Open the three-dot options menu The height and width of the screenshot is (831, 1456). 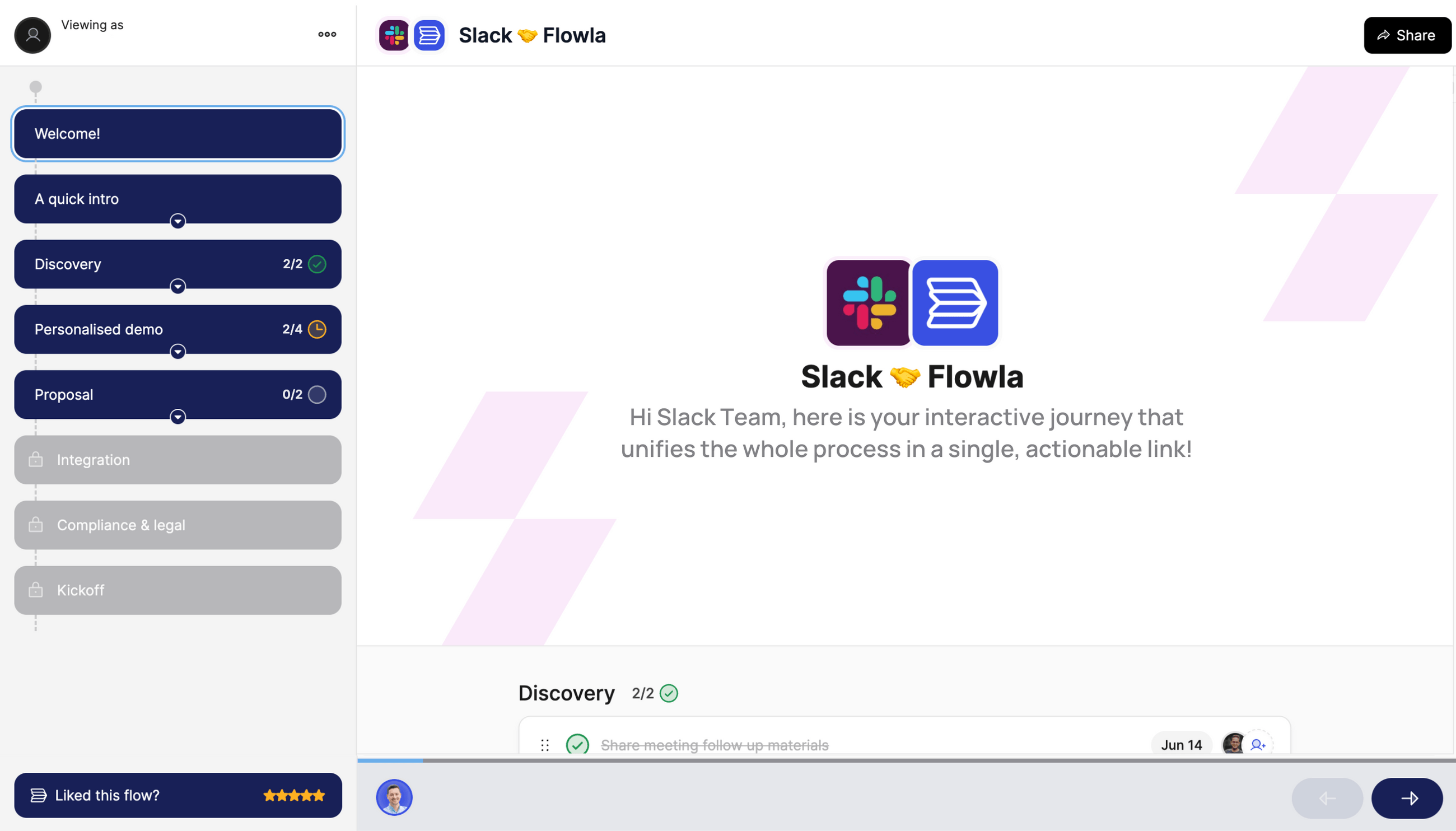(x=327, y=34)
